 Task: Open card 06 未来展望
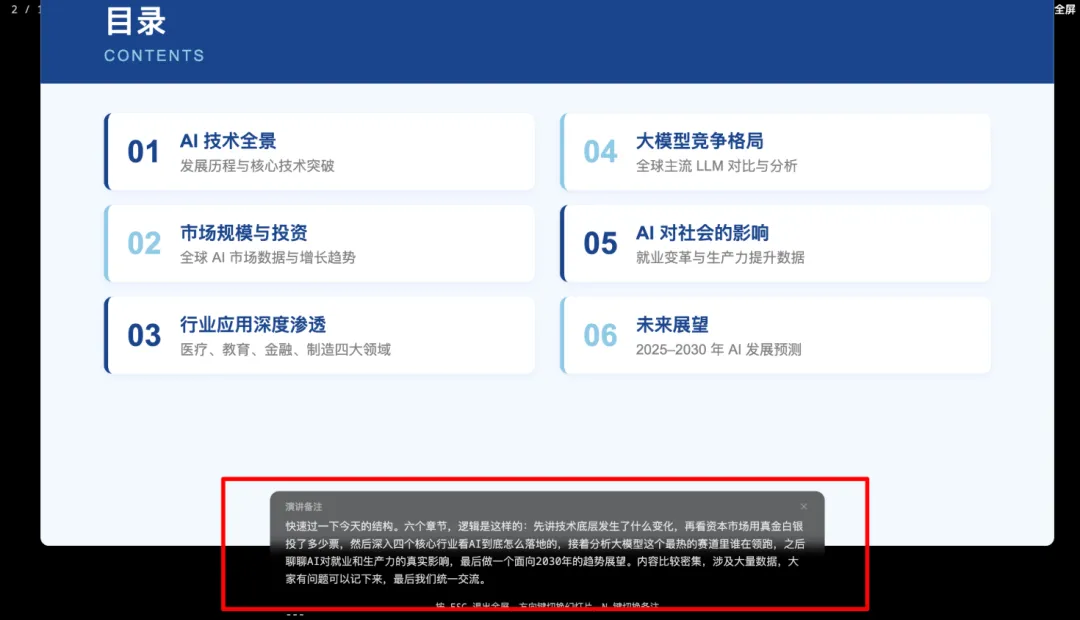[x=776, y=335]
